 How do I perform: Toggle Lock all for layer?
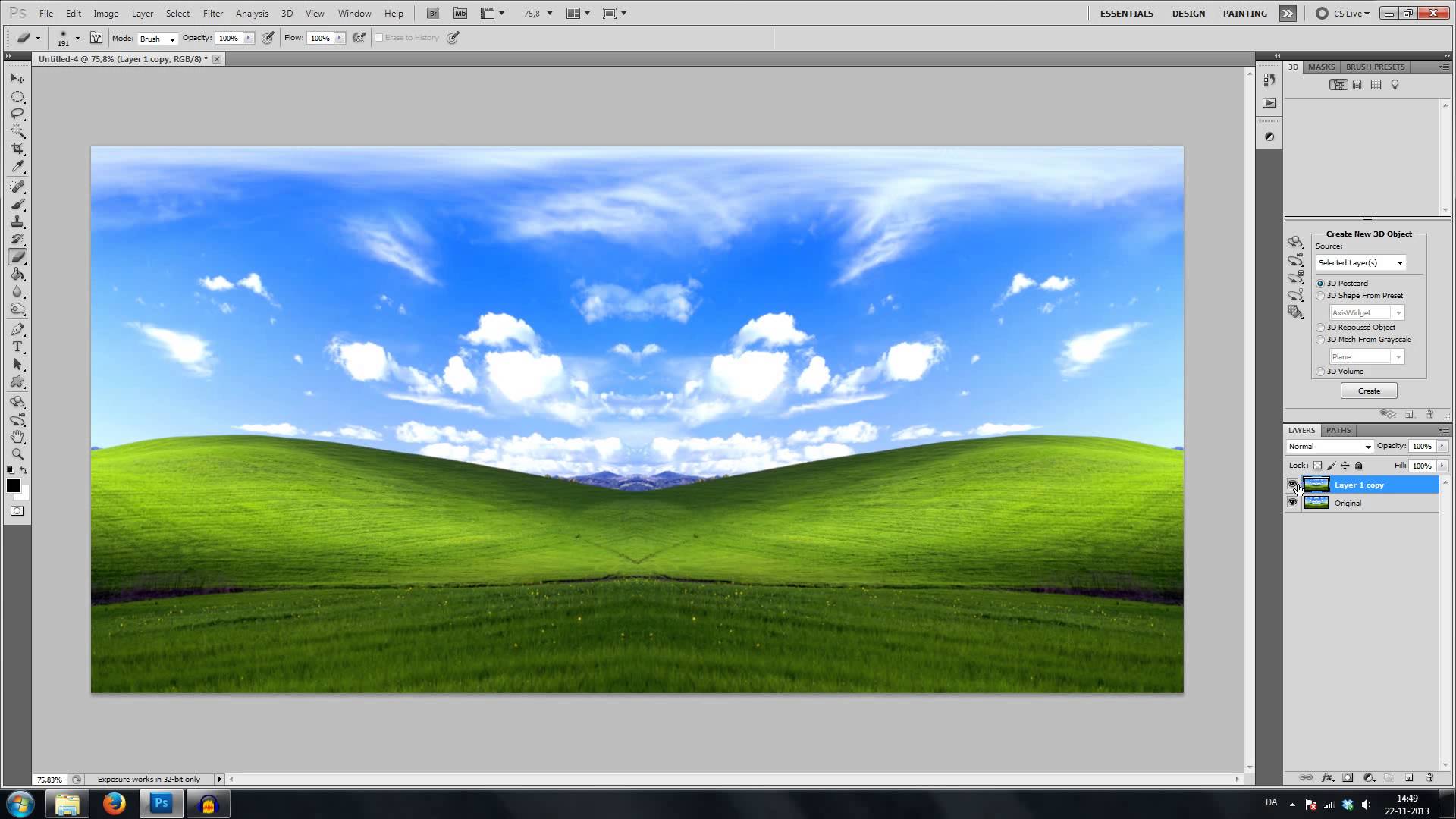(x=1359, y=466)
